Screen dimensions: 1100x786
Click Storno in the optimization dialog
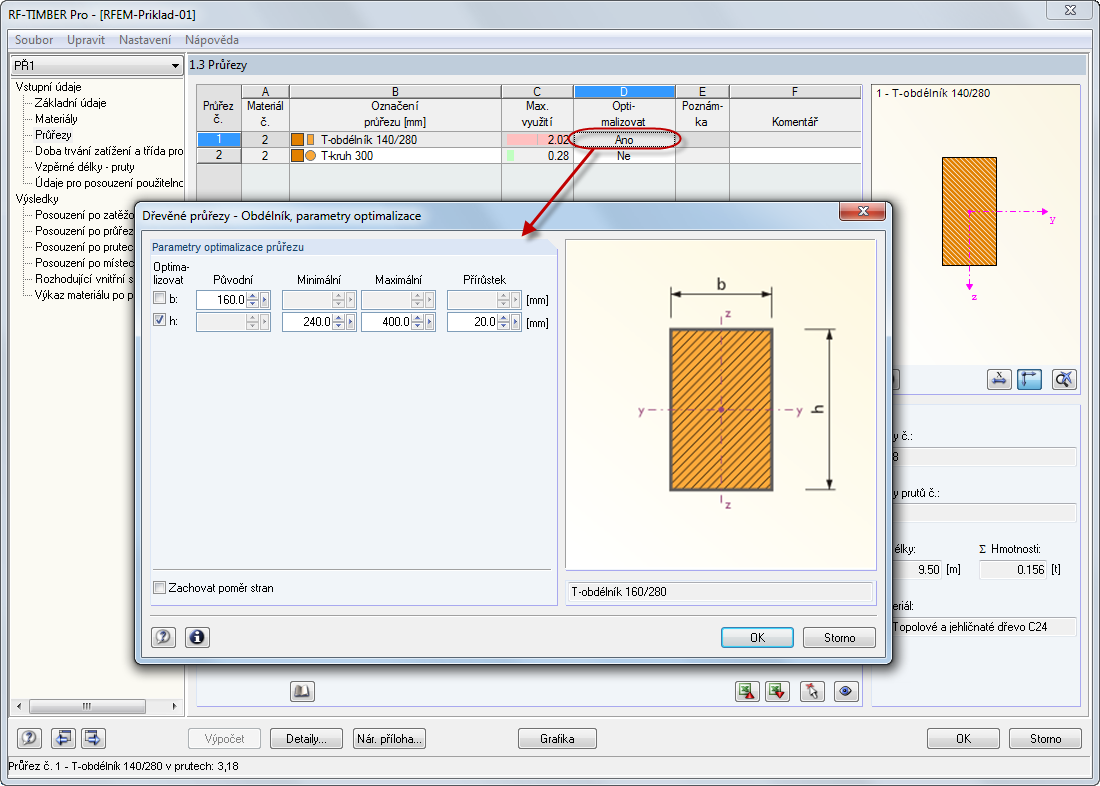pyautogui.click(x=839, y=637)
